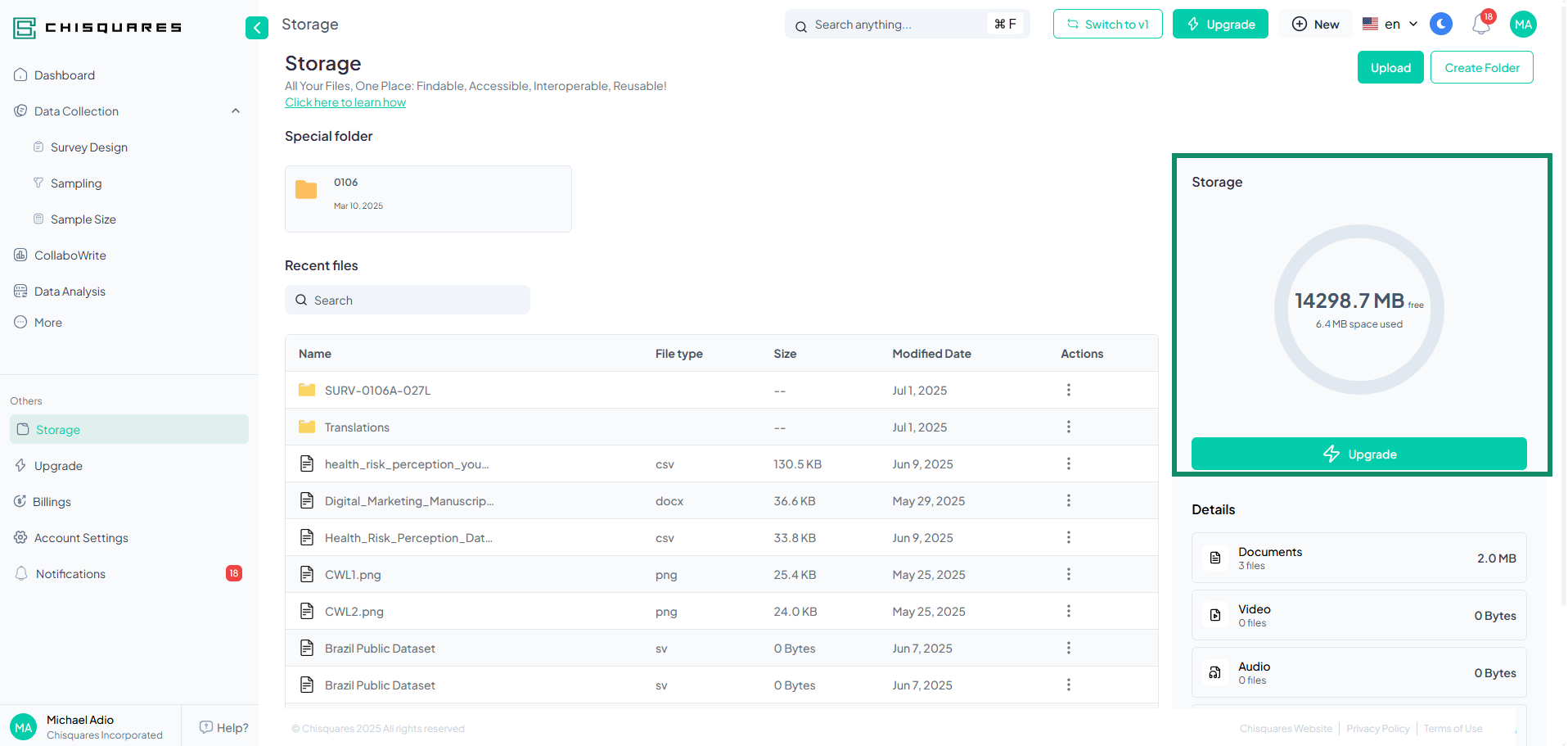Collapse the Data Collection menu

click(x=236, y=111)
